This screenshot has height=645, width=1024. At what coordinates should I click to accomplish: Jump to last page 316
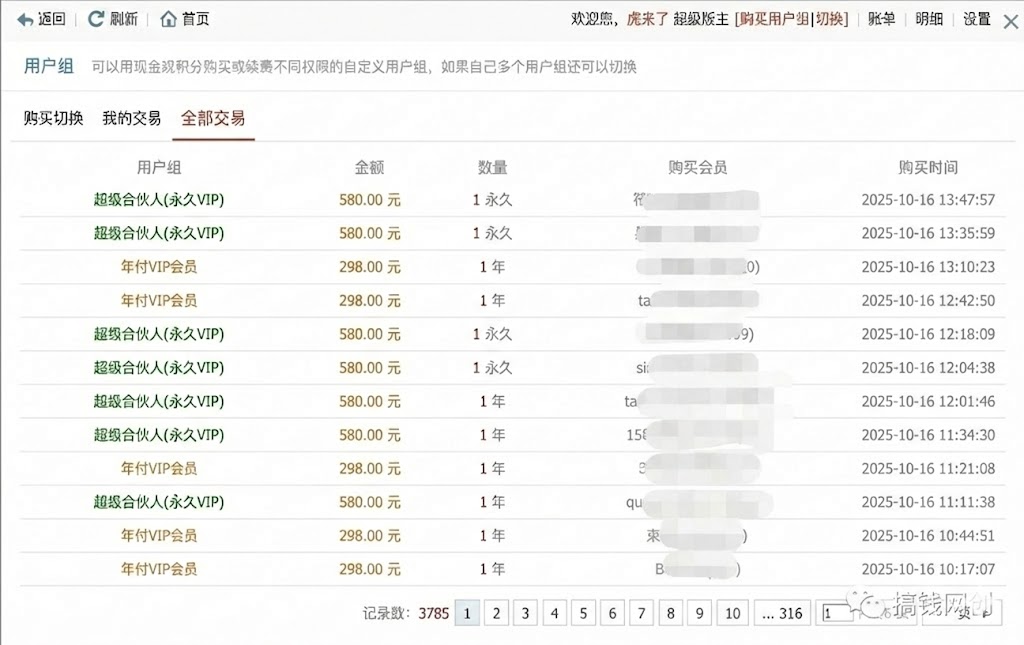tap(782, 613)
